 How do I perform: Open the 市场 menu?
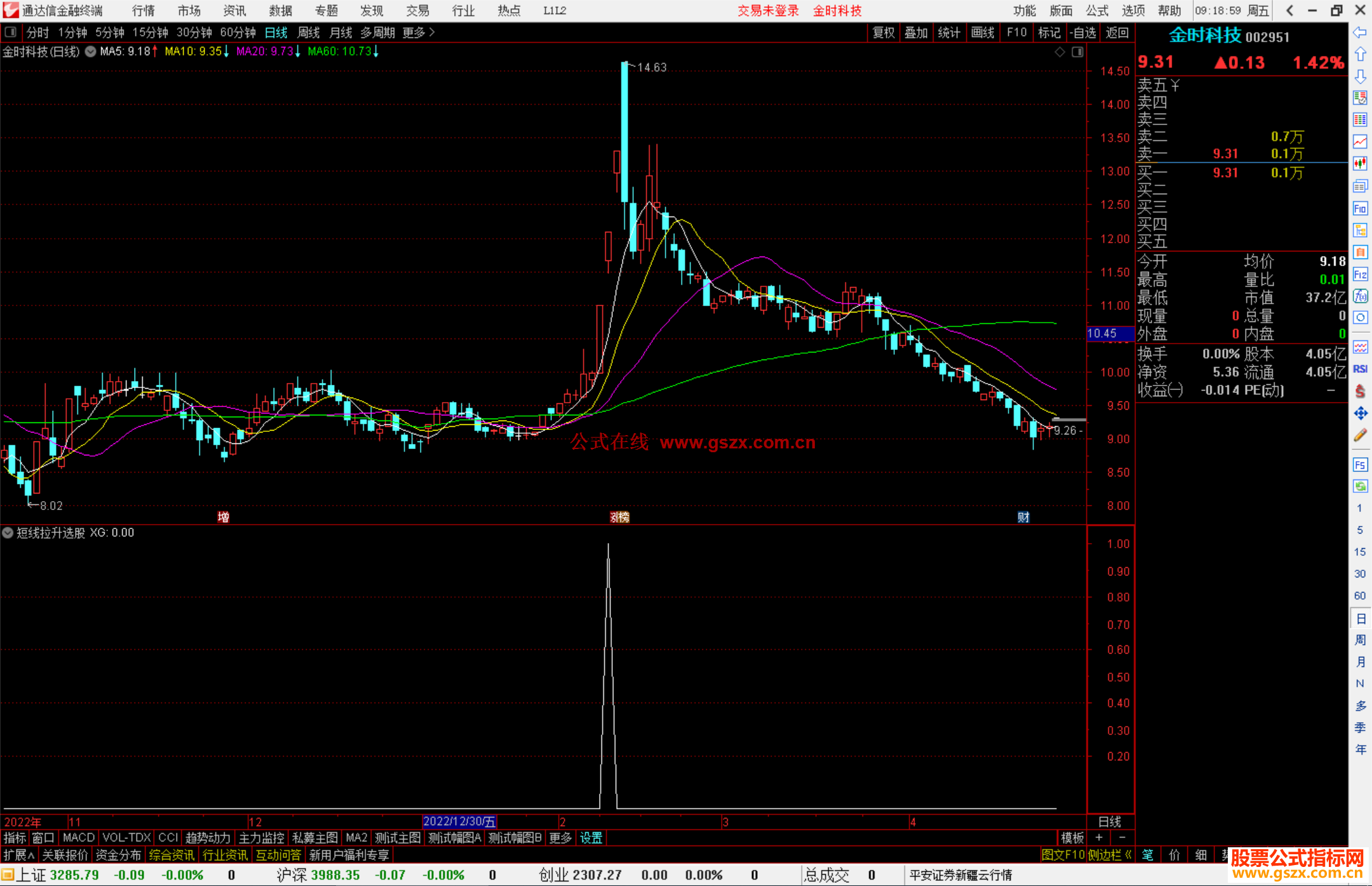pyautogui.click(x=189, y=11)
